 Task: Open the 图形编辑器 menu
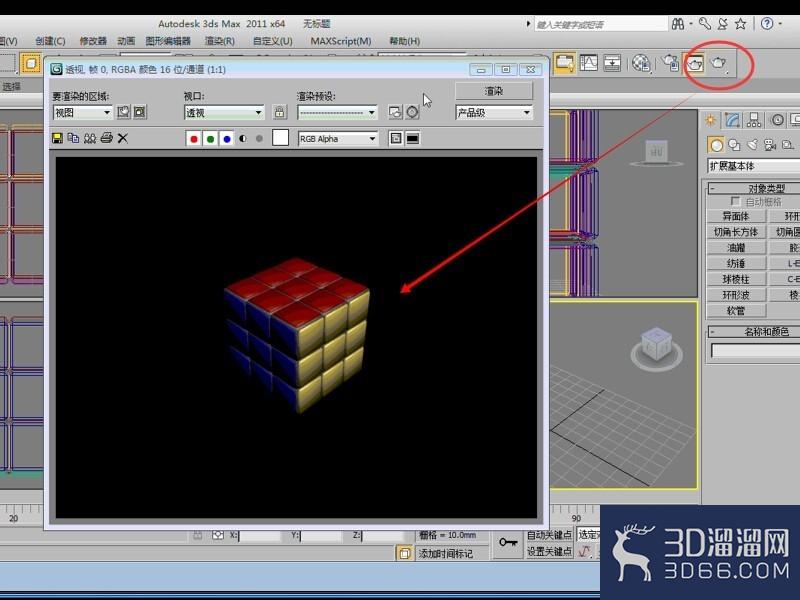tap(168, 41)
